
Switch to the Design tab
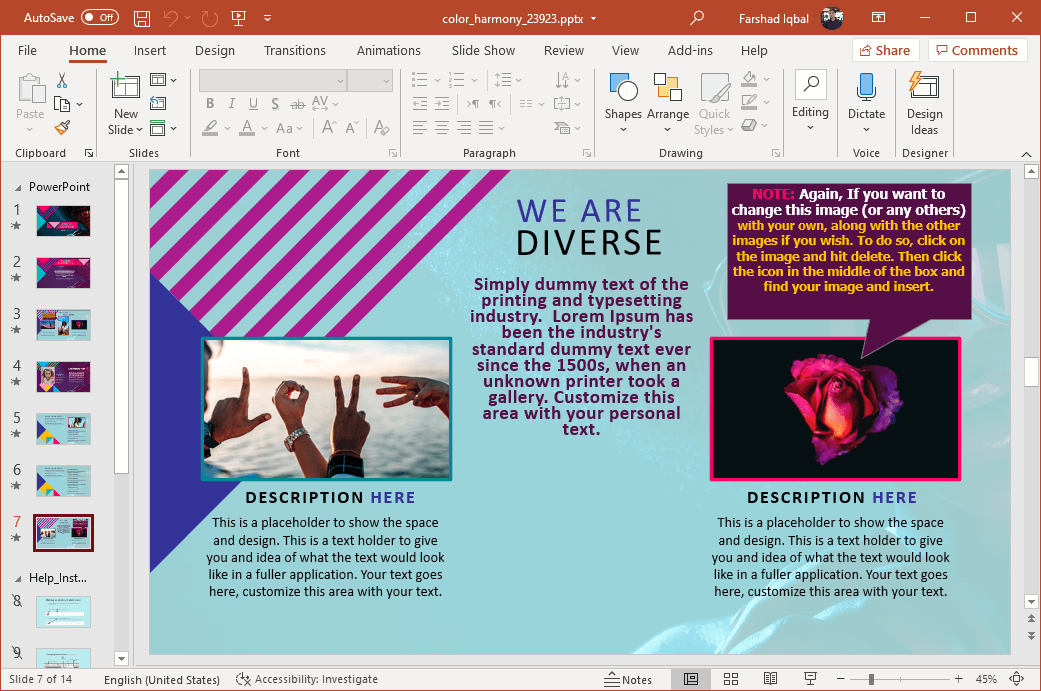coord(214,51)
